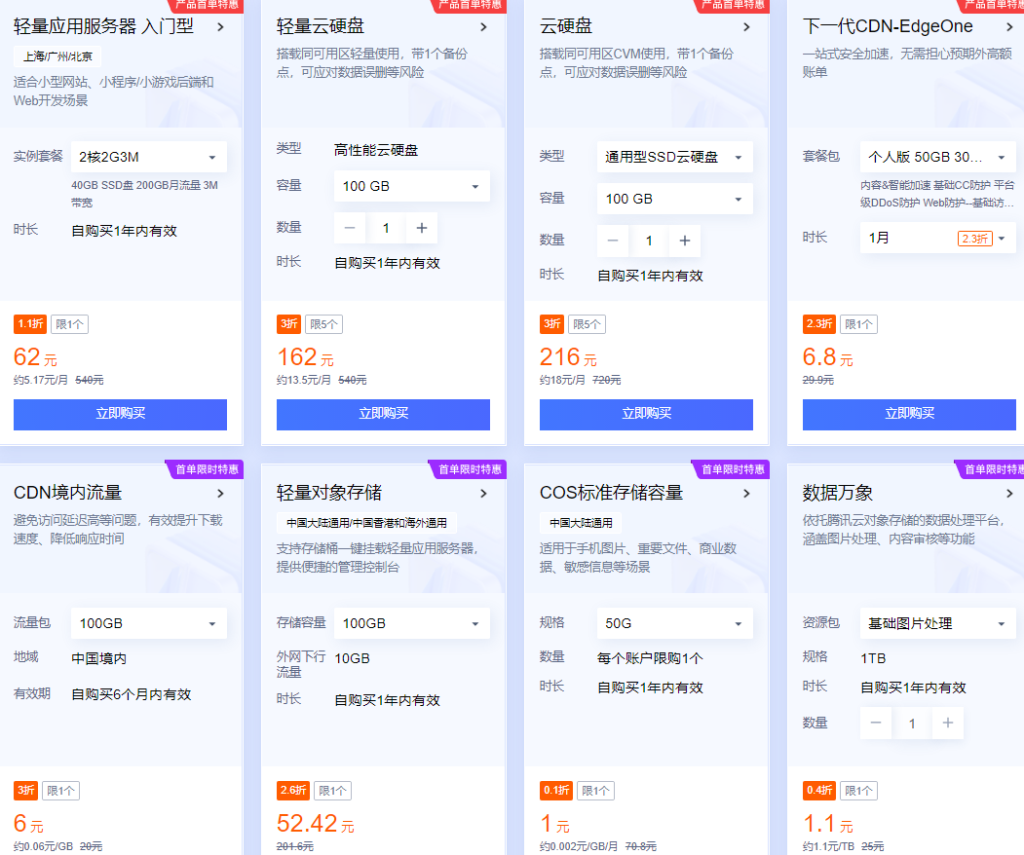Viewport: 1024px width, 855px height.
Task: Open 云硬盘 title link
Action: point(566,27)
